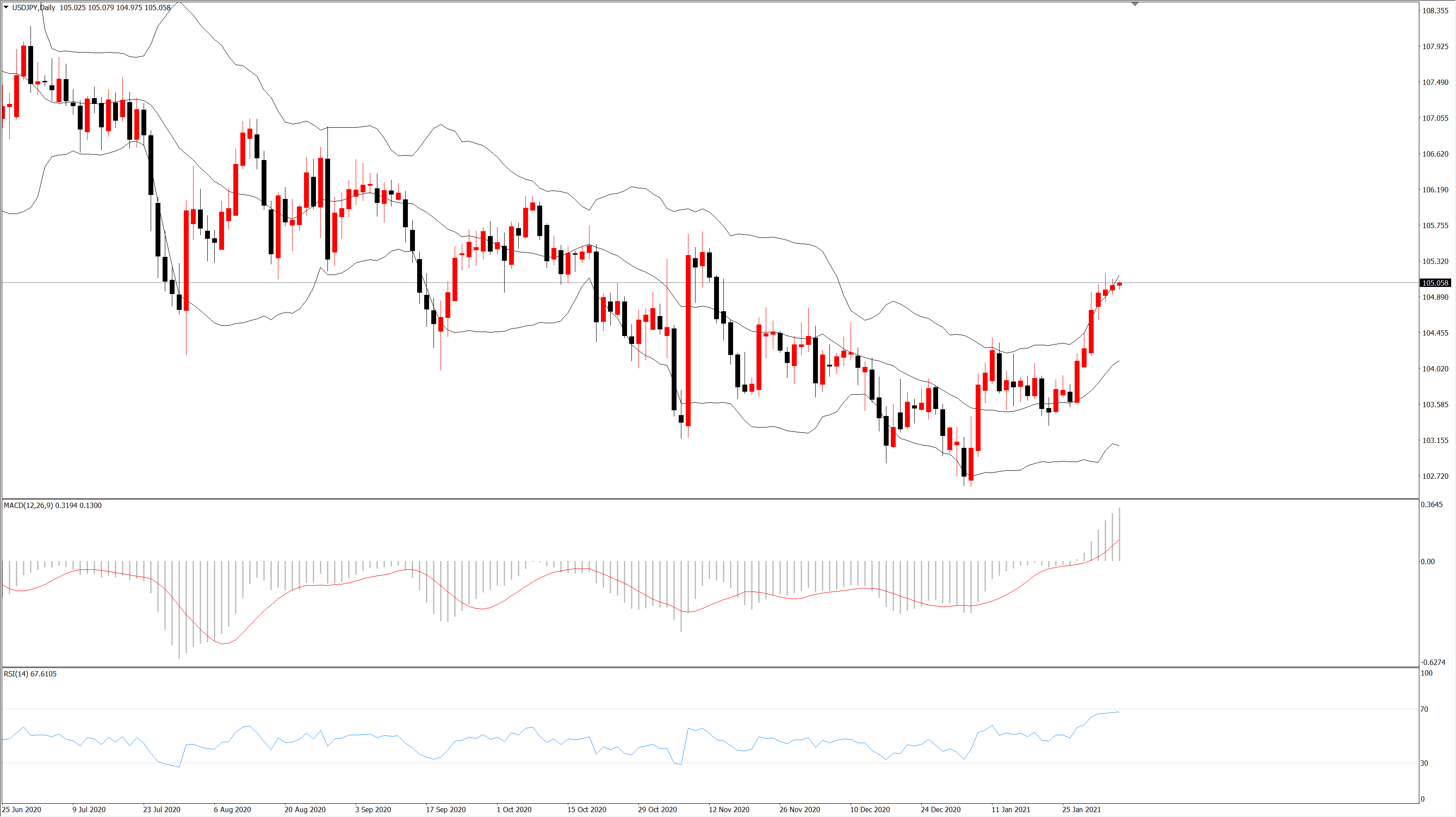
Task: Click the 102.720 value on price scale
Action: 1435,476
